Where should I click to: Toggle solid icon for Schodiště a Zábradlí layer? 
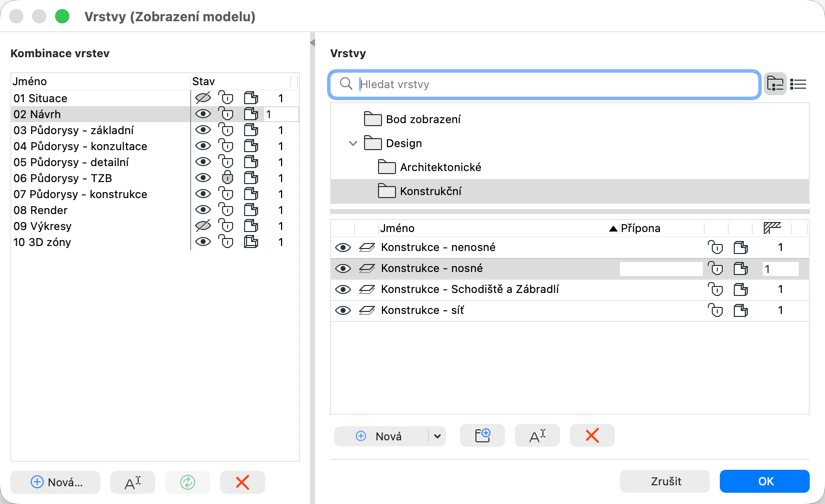[741, 289]
